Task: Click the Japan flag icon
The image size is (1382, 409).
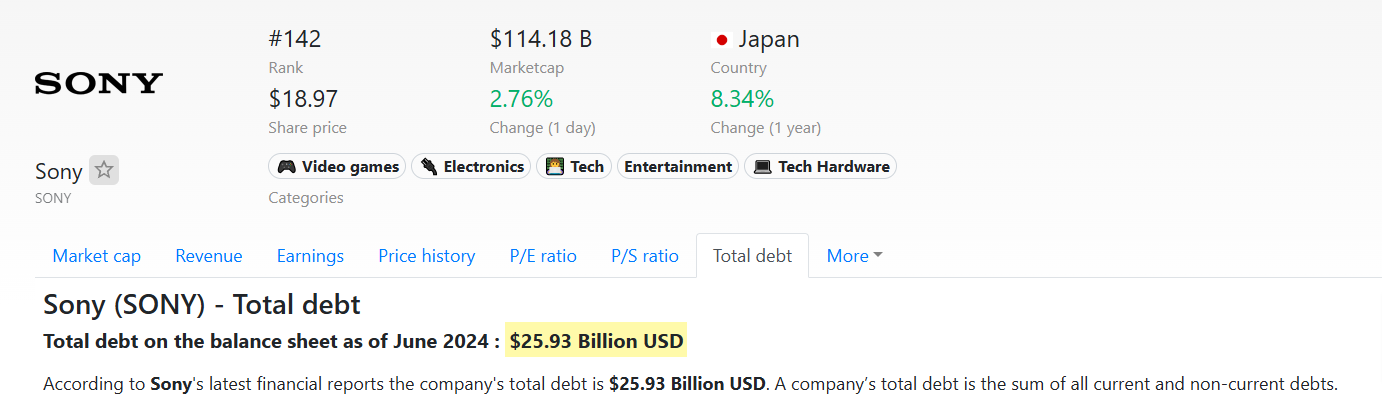Action: tap(721, 40)
